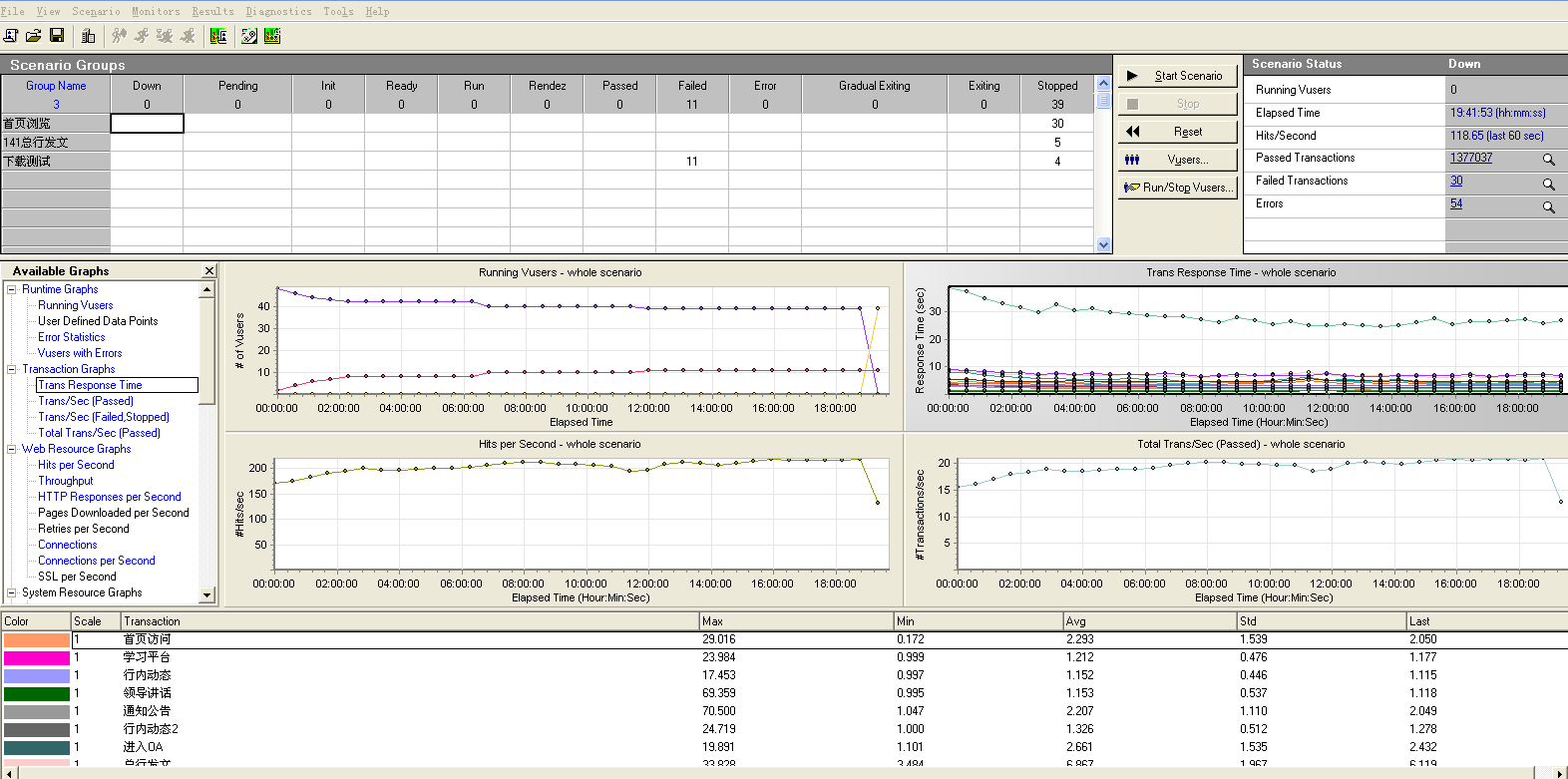The width and height of the screenshot is (1568, 779).
Task: Click the magenta swatch for 学习平台
Action: tap(36, 658)
